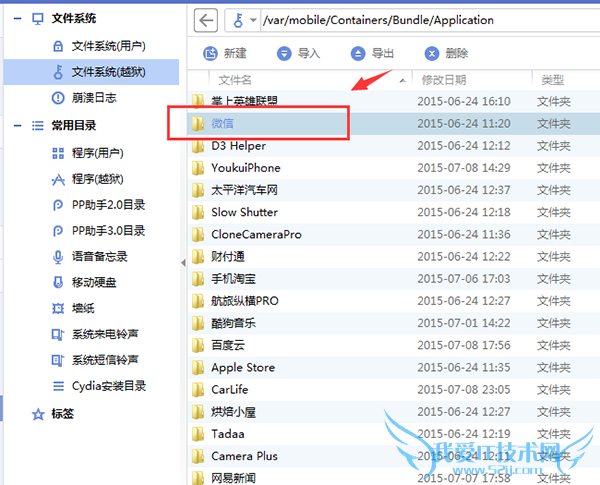600x485 pixels.
Task: Click the 导出 export button
Action: (373, 53)
